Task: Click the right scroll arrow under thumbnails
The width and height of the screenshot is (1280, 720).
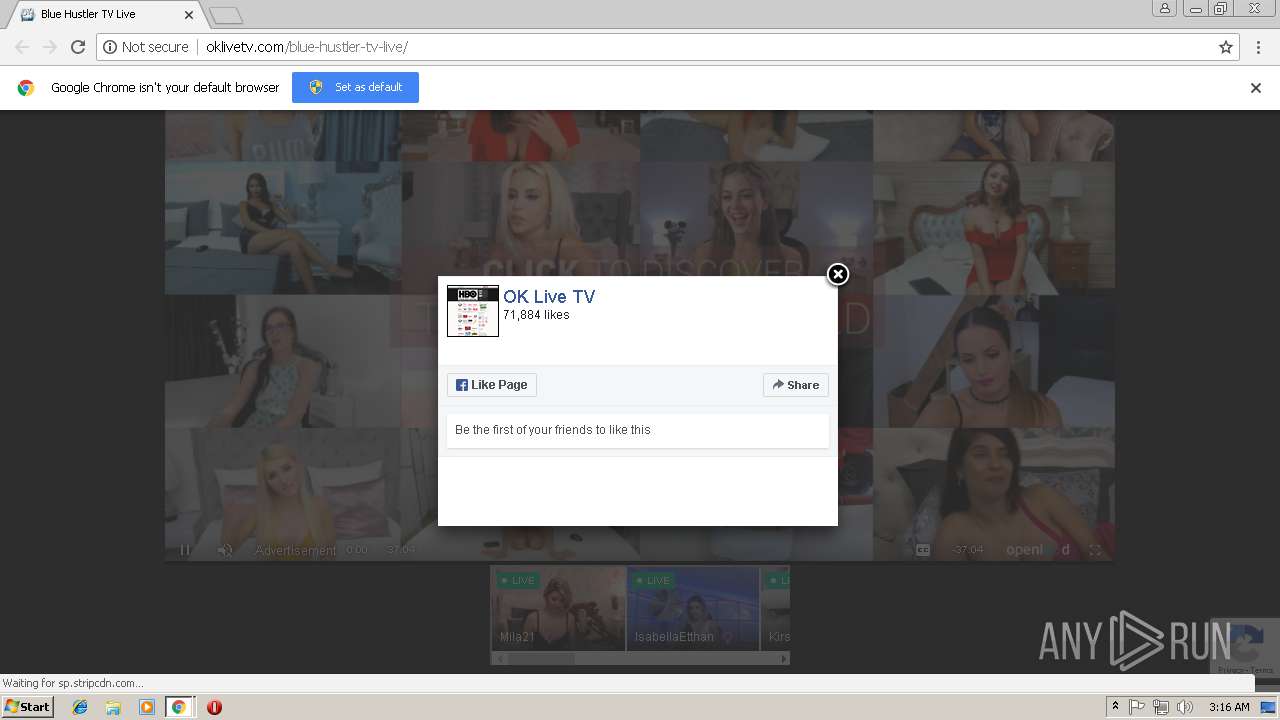Action: click(784, 658)
